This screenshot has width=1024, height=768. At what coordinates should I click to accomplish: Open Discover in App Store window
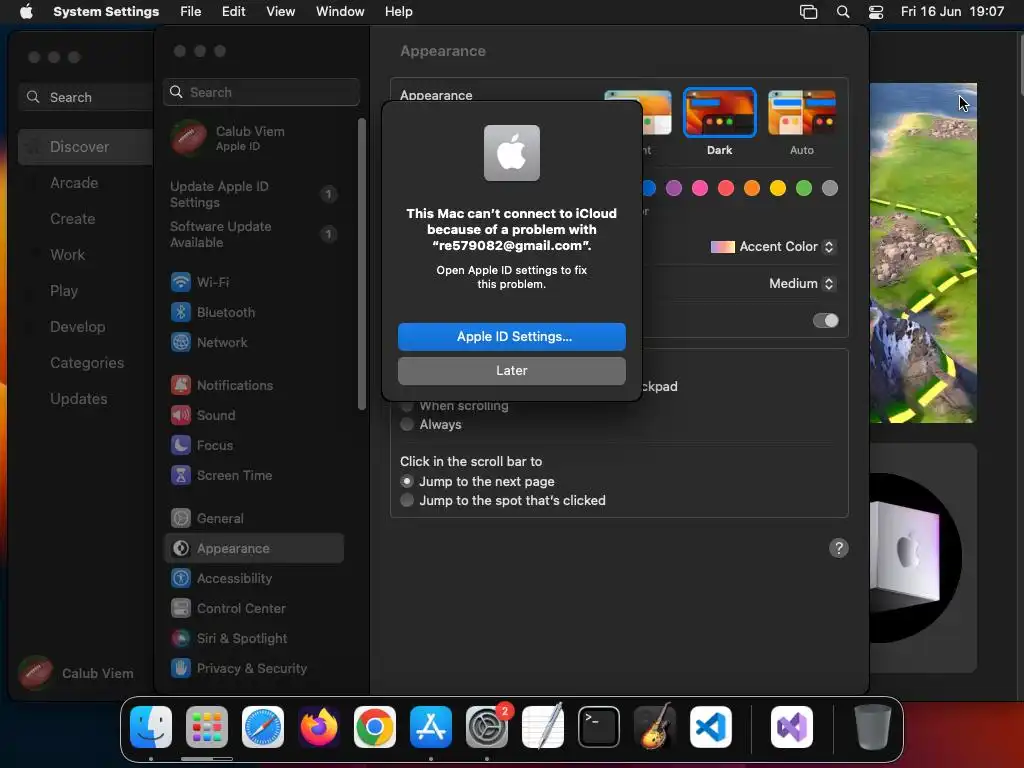pyautogui.click(x=86, y=147)
